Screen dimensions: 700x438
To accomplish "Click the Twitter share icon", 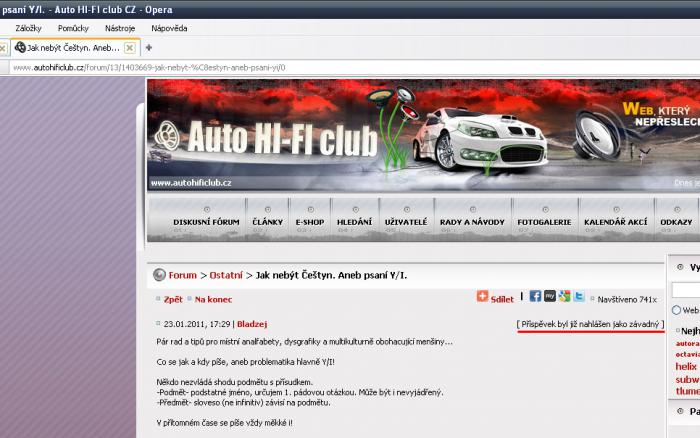I will tap(579, 297).
